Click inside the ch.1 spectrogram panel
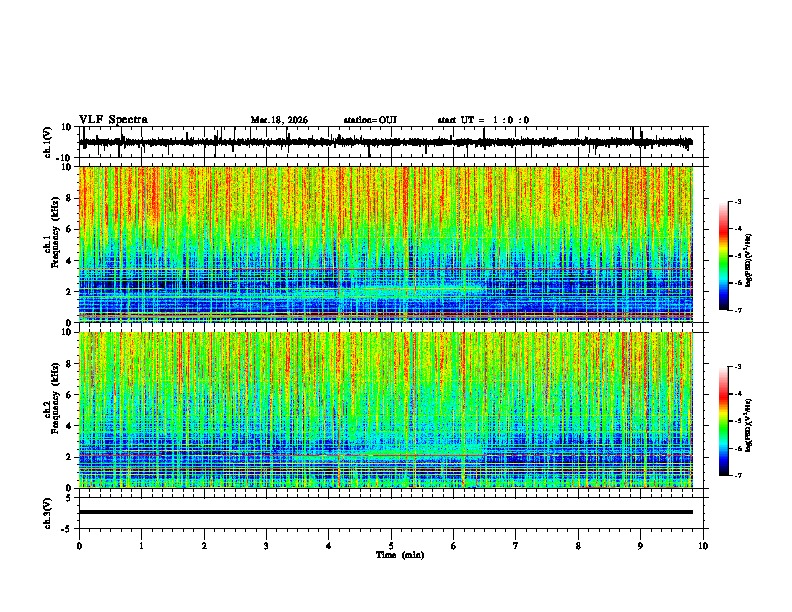Image resolution: width=792 pixels, height=612 pixels. point(386,244)
